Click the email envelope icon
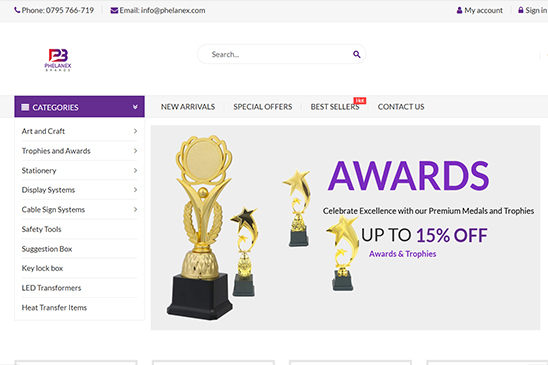This screenshot has width=548, height=365. tap(114, 10)
